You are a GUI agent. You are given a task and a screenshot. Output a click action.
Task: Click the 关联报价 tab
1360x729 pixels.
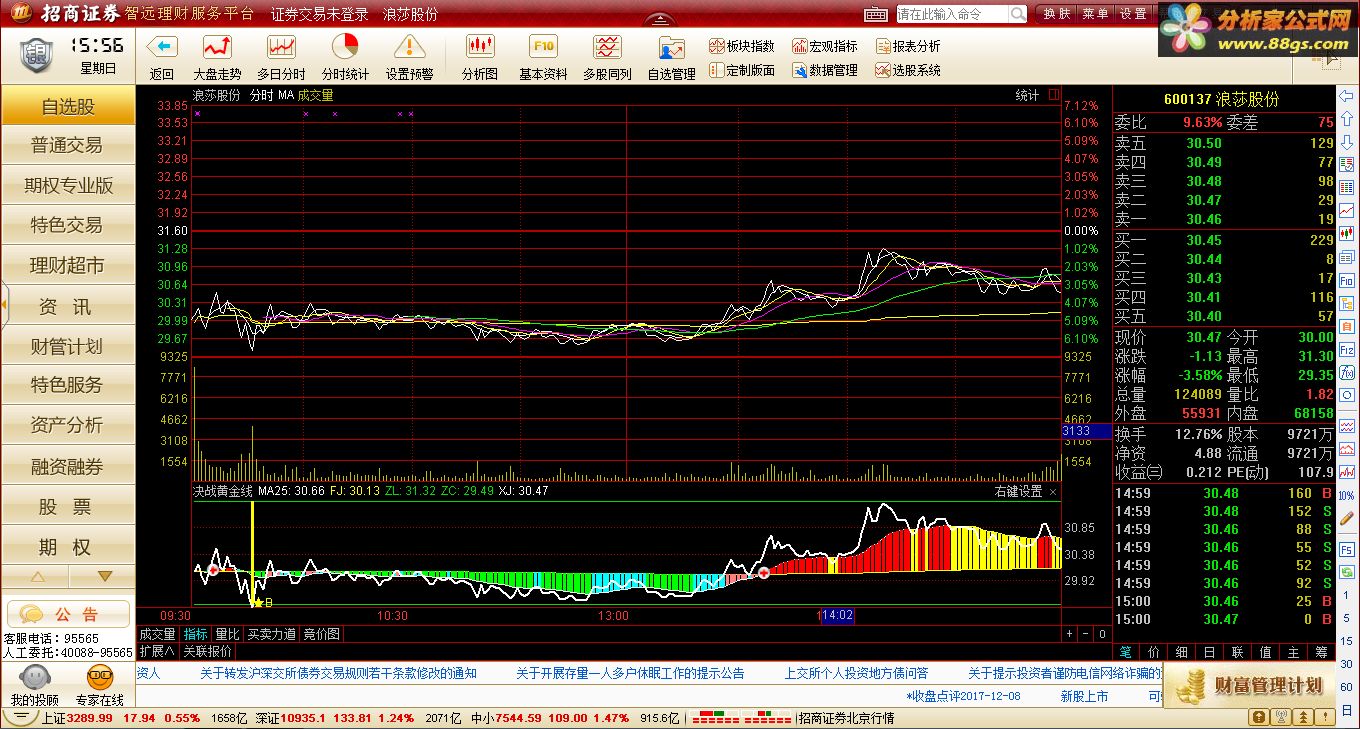point(207,650)
